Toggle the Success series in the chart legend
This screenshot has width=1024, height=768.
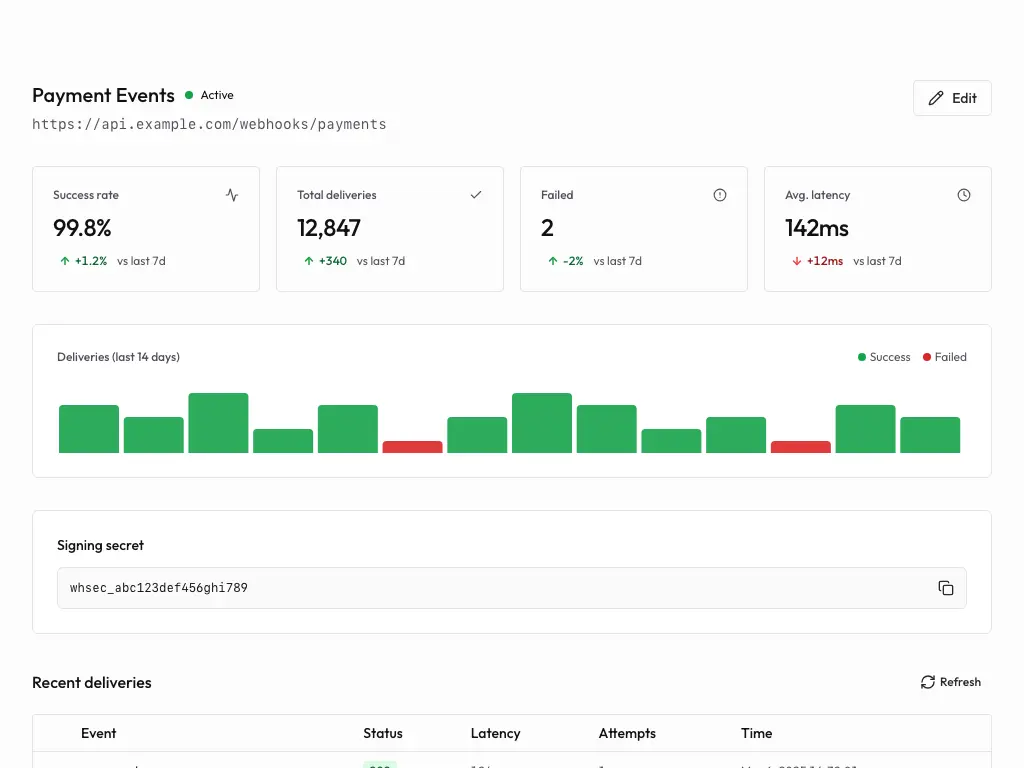click(884, 357)
